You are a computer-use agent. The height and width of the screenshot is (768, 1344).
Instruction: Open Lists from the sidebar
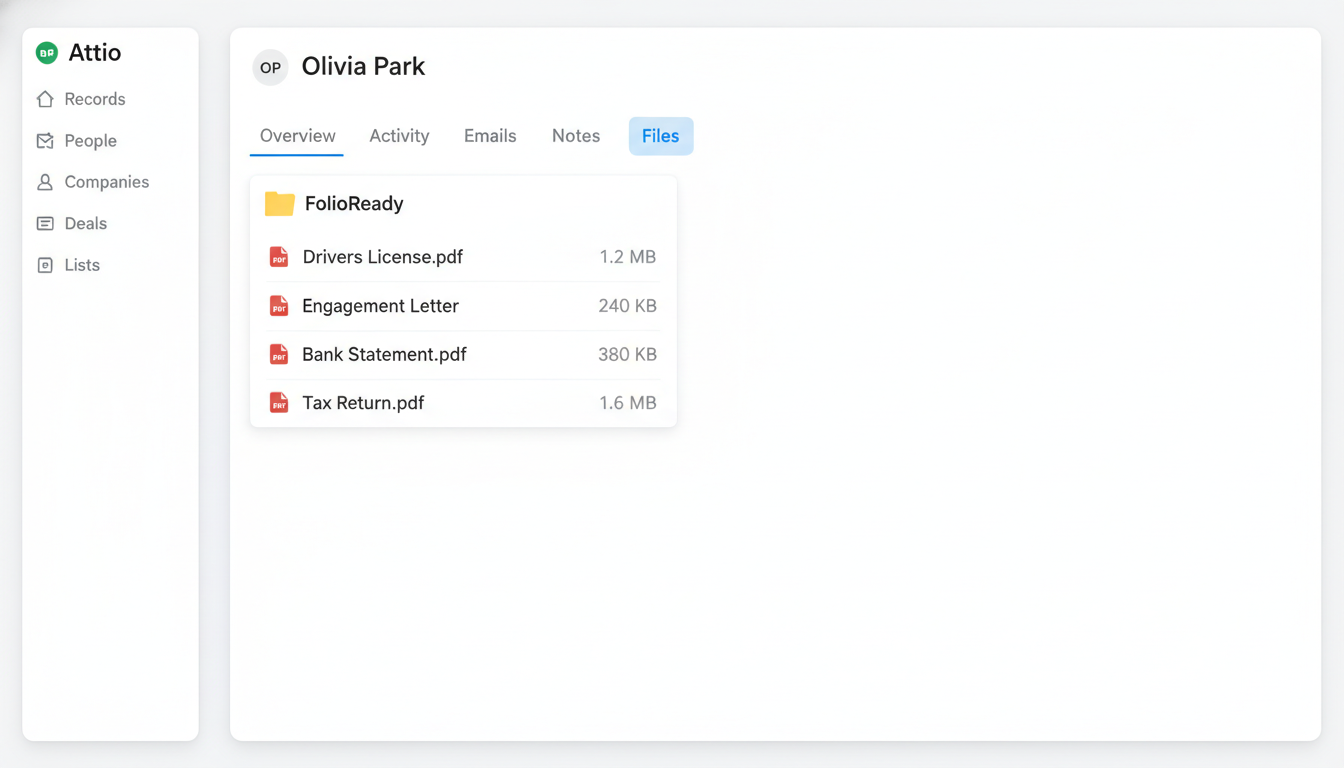click(x=82, y=265)
